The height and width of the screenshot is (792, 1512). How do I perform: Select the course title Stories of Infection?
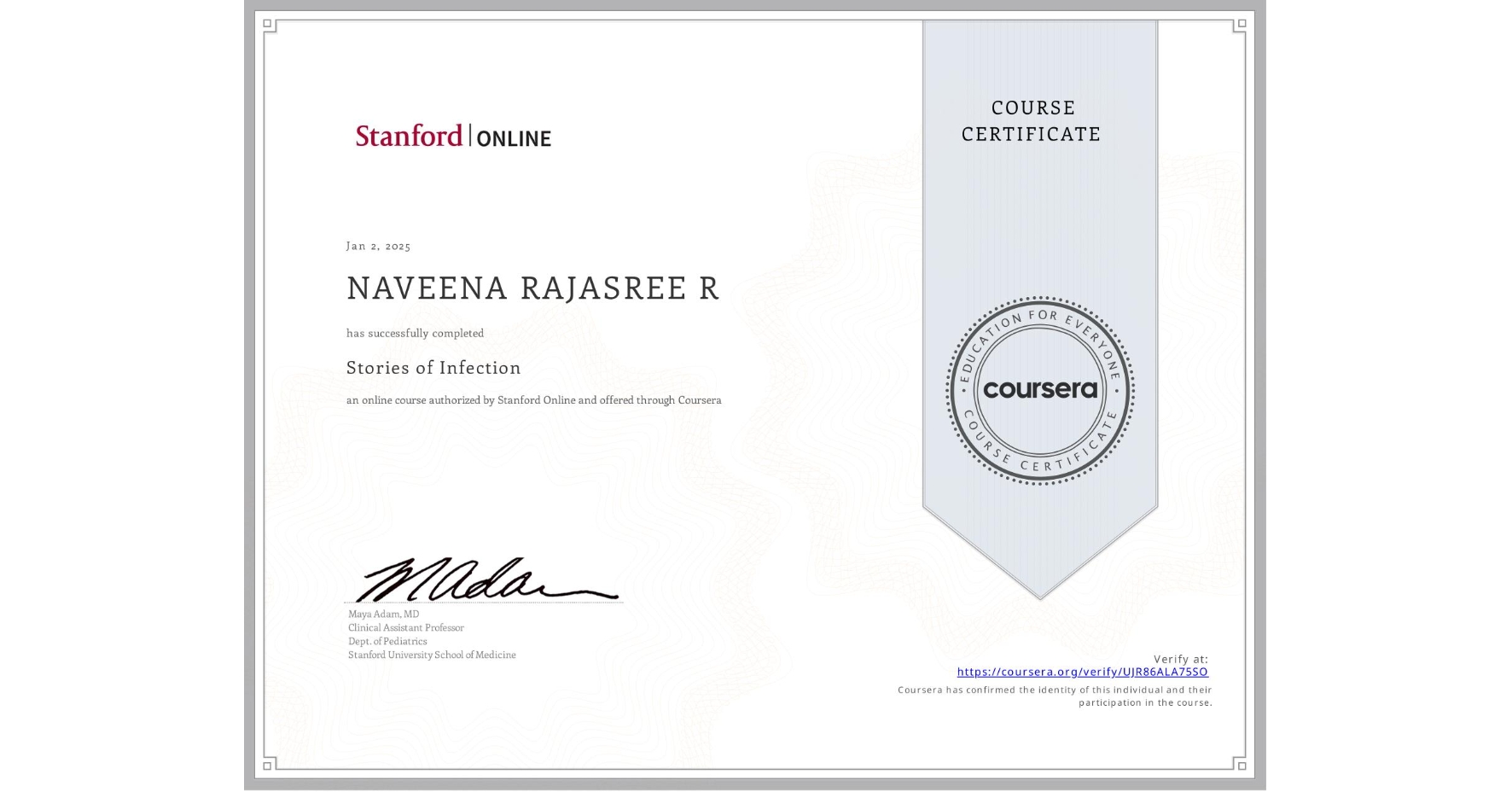pyautogui.click(x=433, y=368)
